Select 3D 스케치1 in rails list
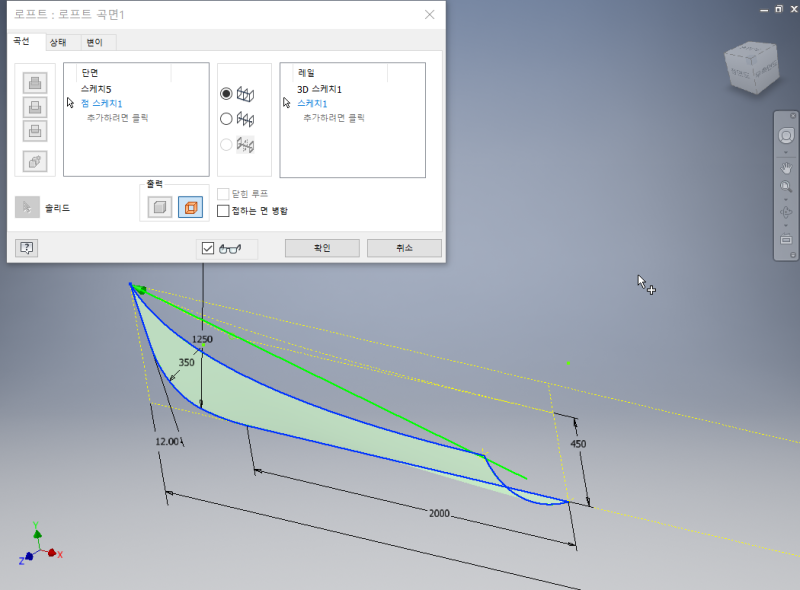 pos(319,89)
